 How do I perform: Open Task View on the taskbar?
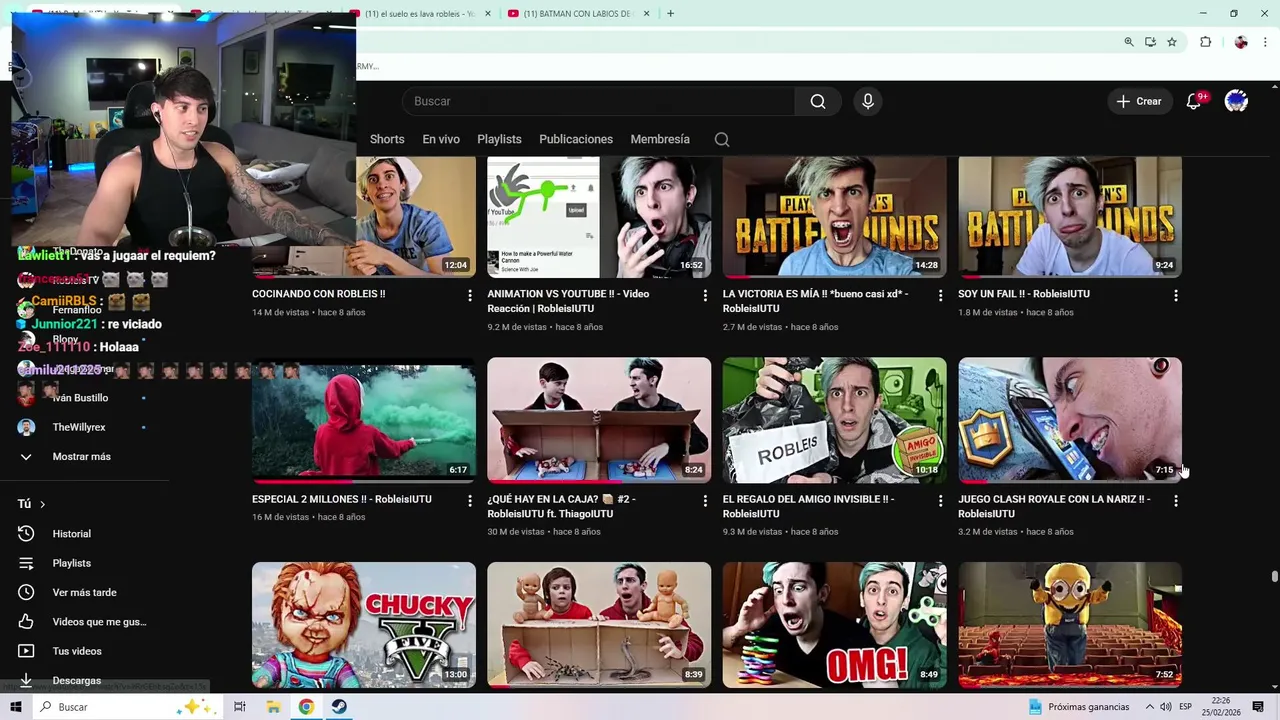click(240, 707)
